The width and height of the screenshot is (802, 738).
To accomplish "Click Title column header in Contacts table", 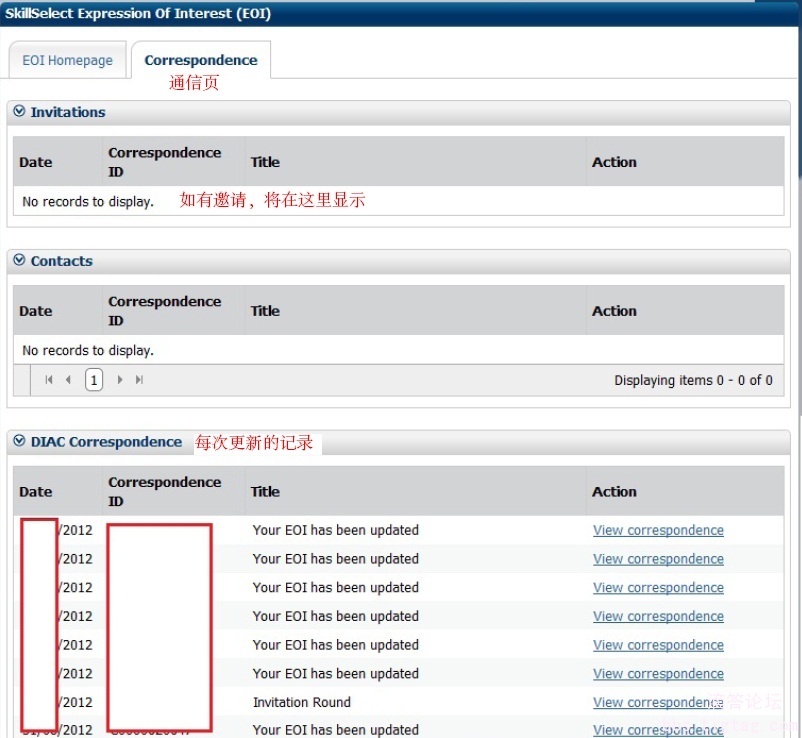I will click(265, 311).
